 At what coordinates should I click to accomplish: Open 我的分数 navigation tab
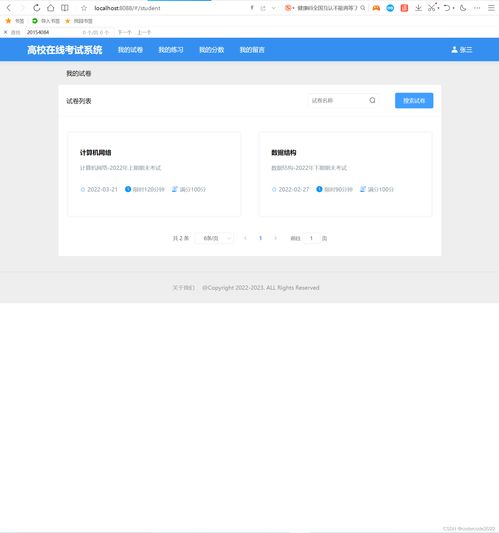(211, 50)
